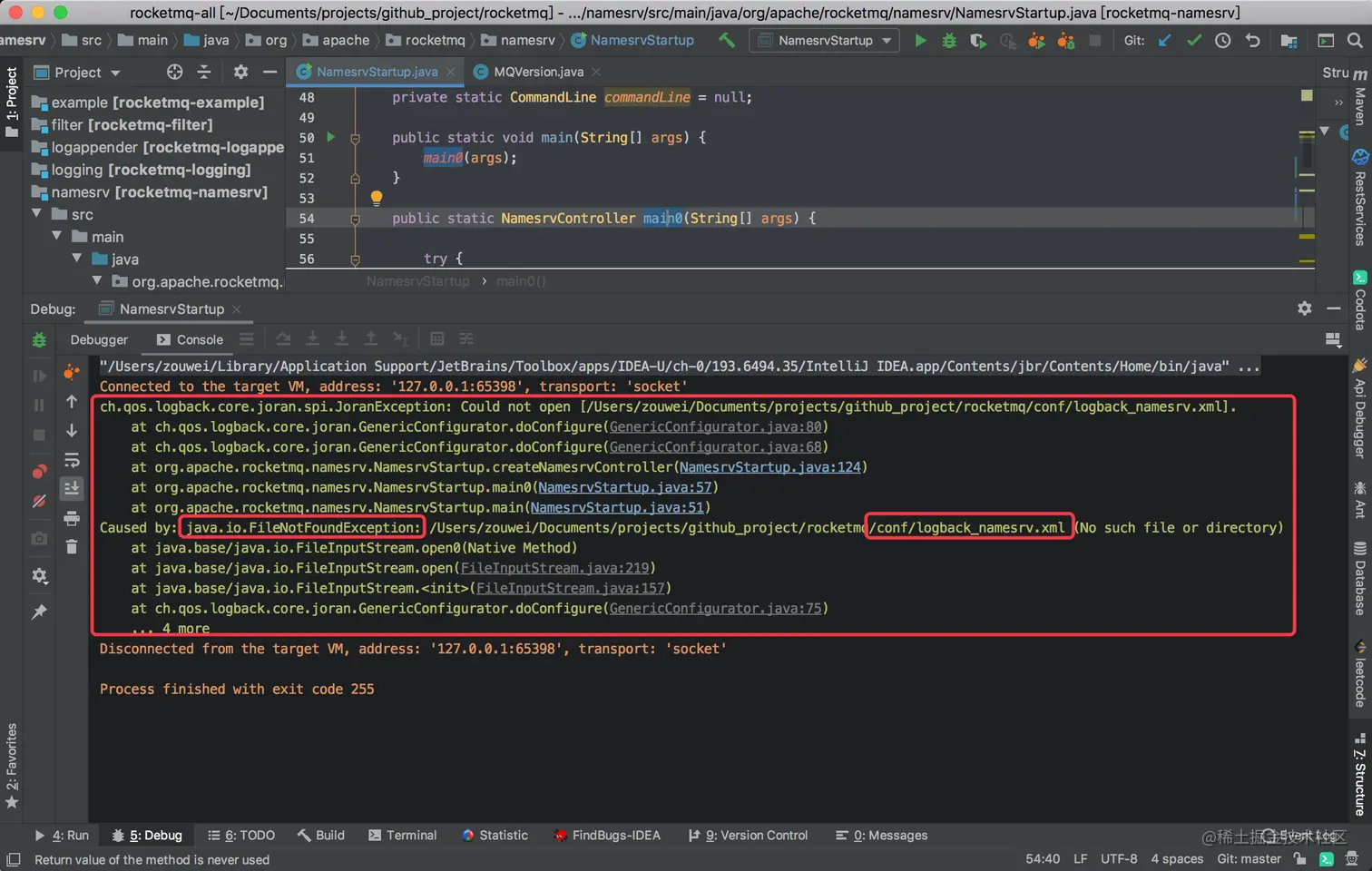Collapse the org.apache.rocketmq package node
Image resolution: width=1372 pixels, height=871 pixels.
97,281
